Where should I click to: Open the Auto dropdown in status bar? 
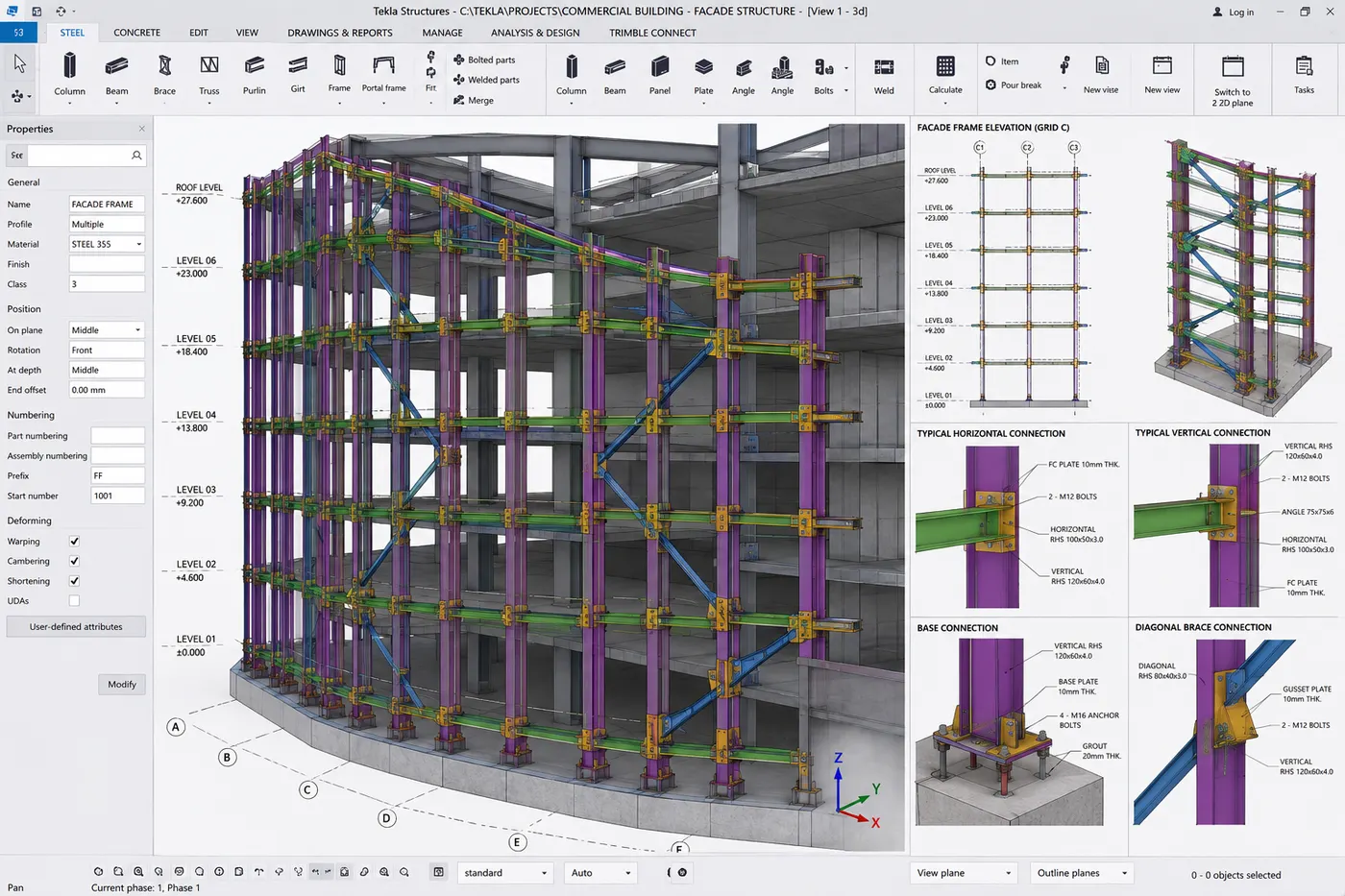(600, 873)
